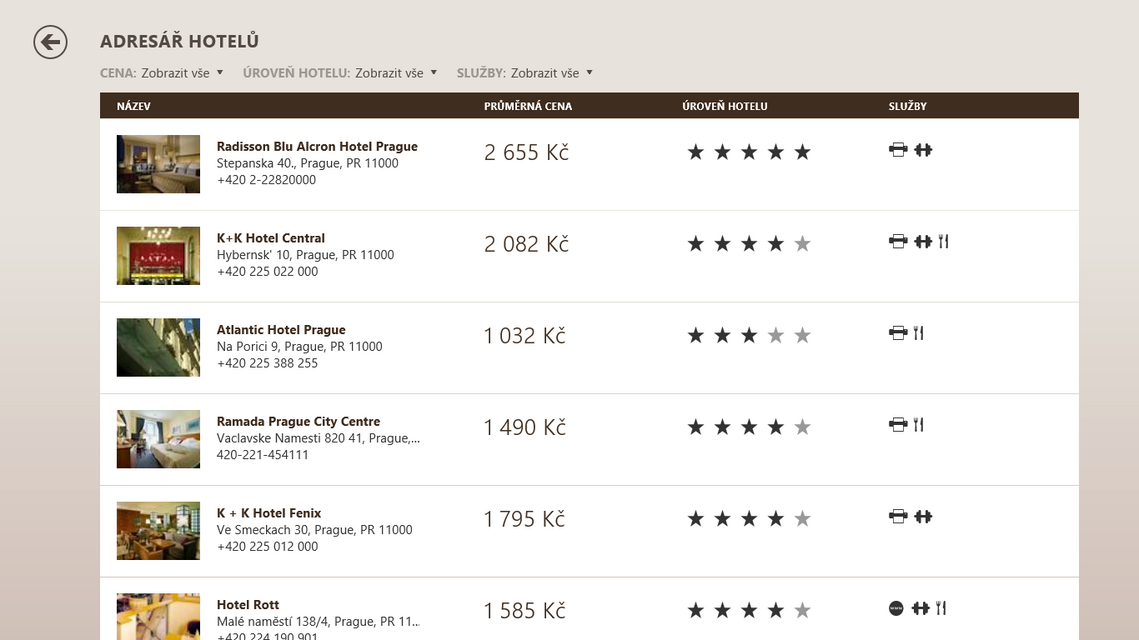Open the Cena filter dropdown
Viewport: 1139px width, 640px height.
tap(162, 73)
